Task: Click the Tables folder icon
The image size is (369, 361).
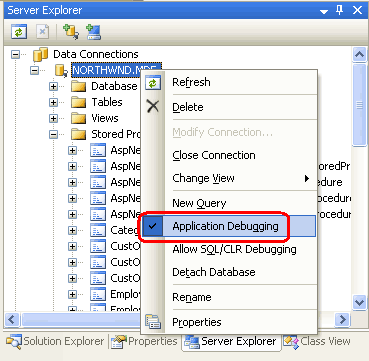Action: click(x=79, y=102)
